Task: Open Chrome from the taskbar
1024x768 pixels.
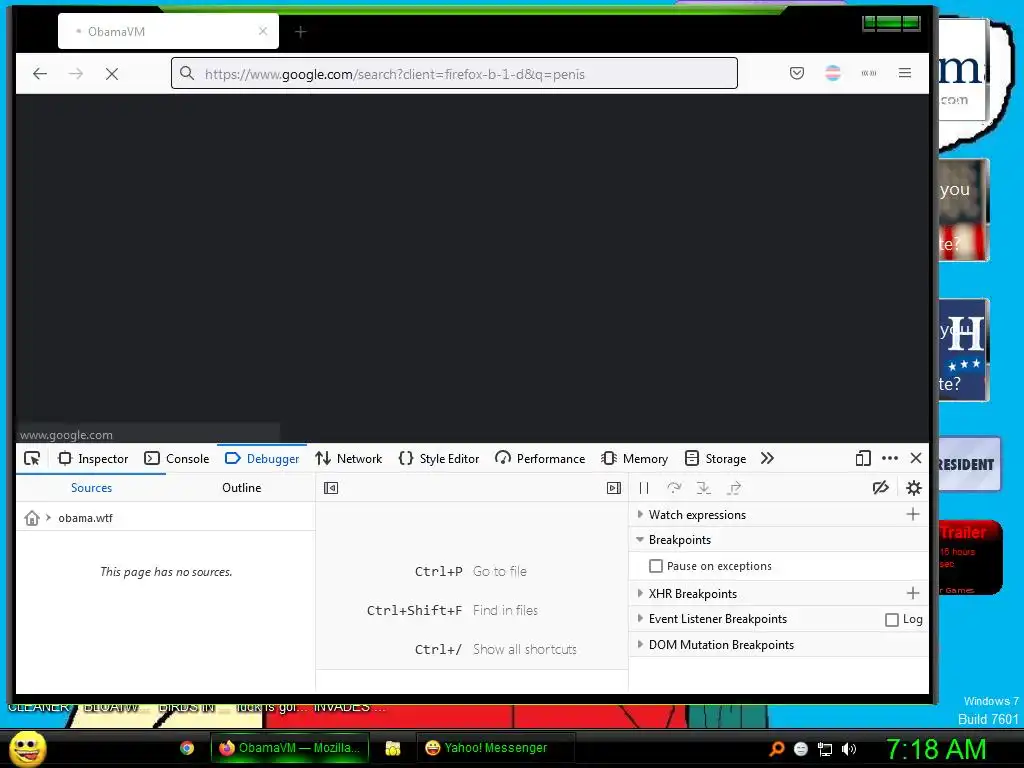Action: pyautogui.click(x=187, y=748)
